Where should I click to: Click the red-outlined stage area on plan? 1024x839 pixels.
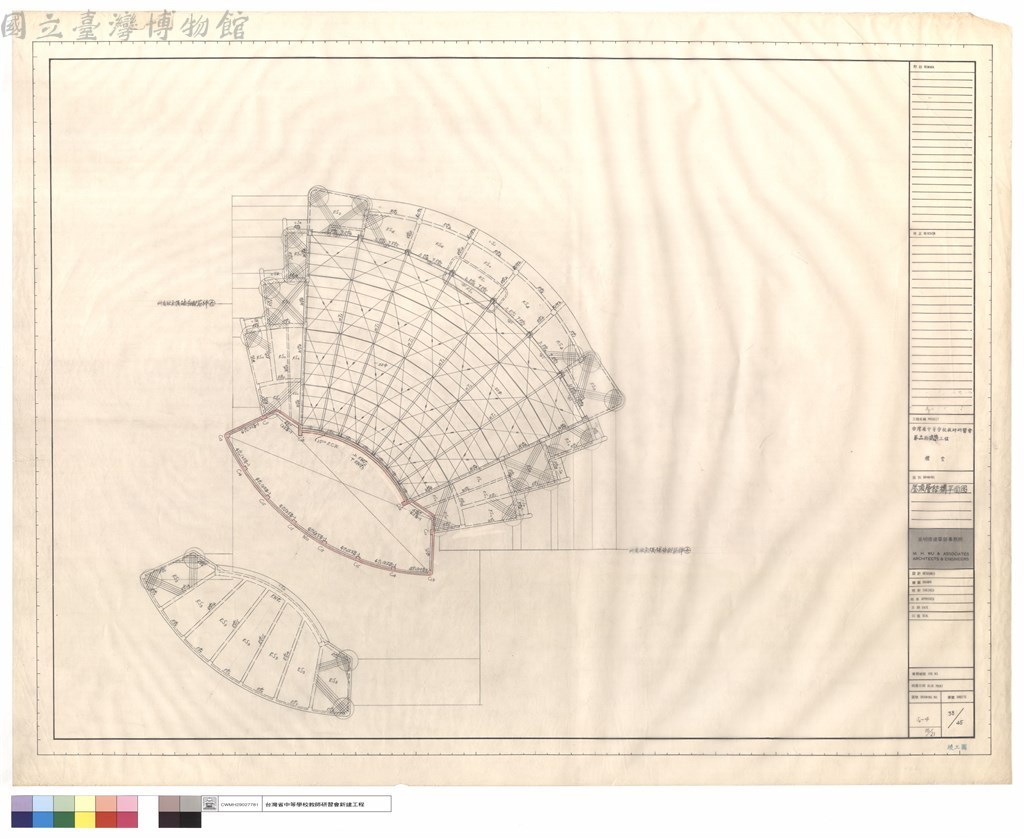331,495
